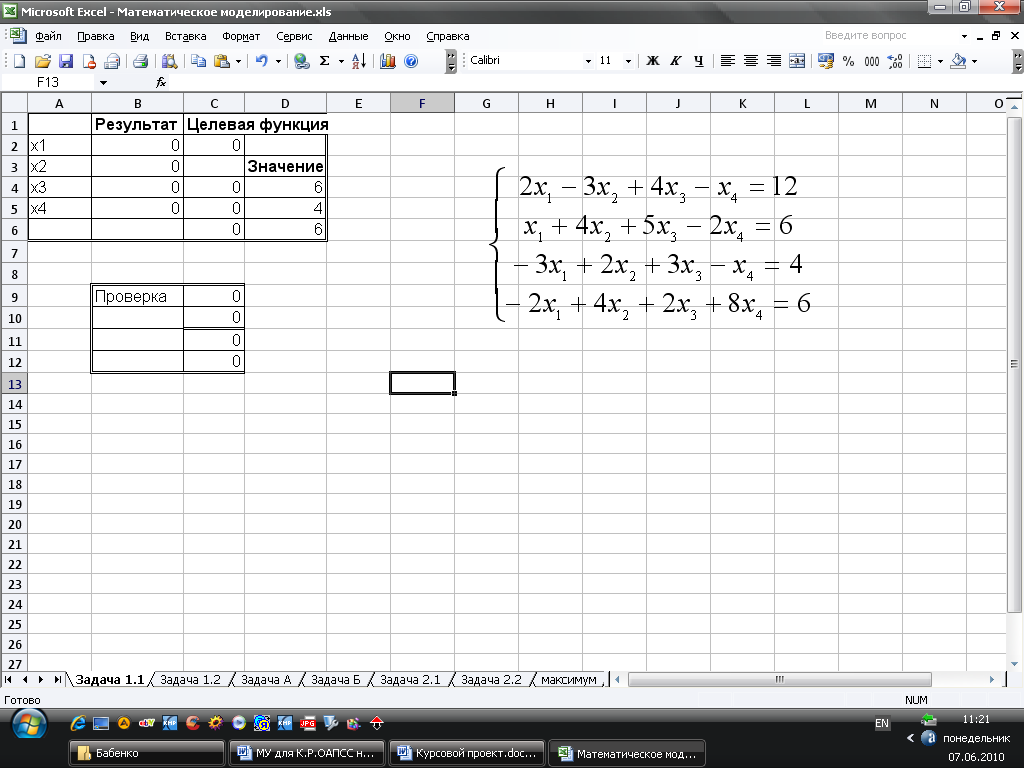Toggle italic with the К button
This screenshot has height=768, width=1024.
click(x=676, y=61)
